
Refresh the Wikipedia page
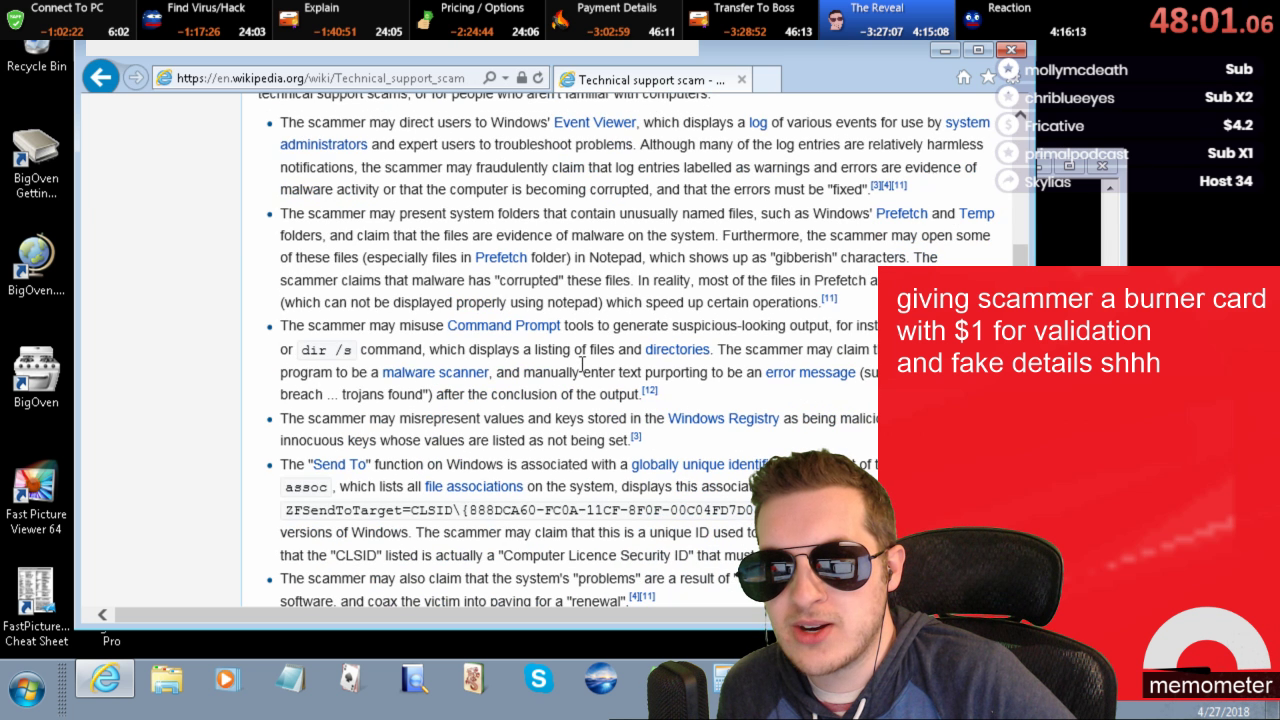[x=538, y=78]
